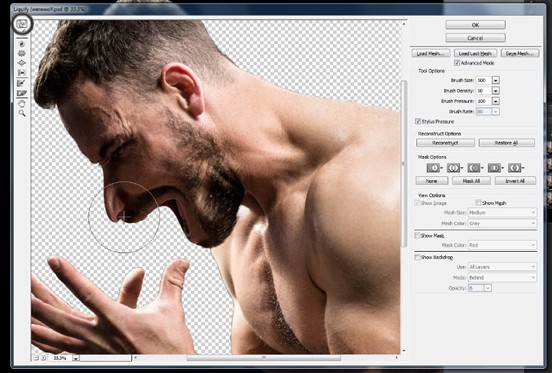Image resolution: width=552 pixels, height=373 pixels.
Task: Select the Zoom magnifier tool
Action: tap(22, 113)
